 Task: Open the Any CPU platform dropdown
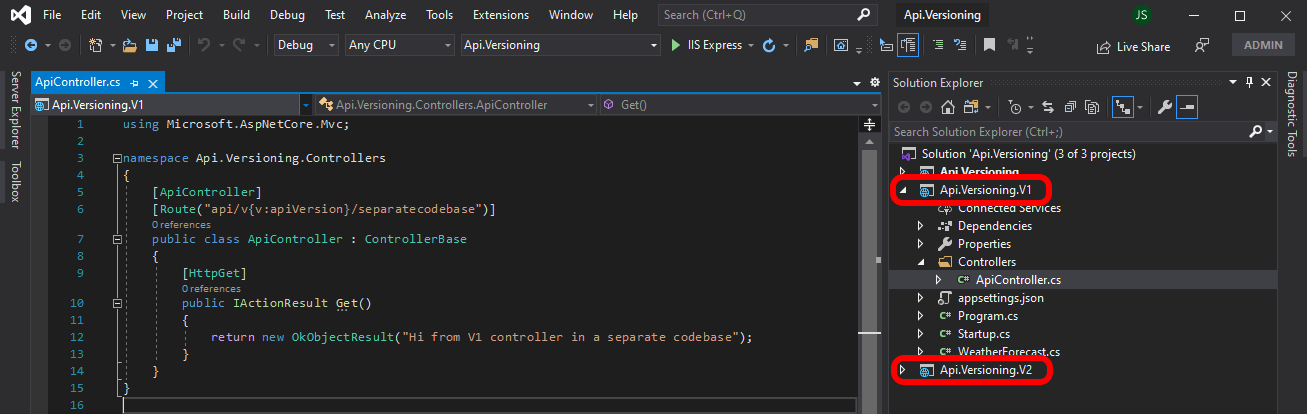[x=399, y=45]
